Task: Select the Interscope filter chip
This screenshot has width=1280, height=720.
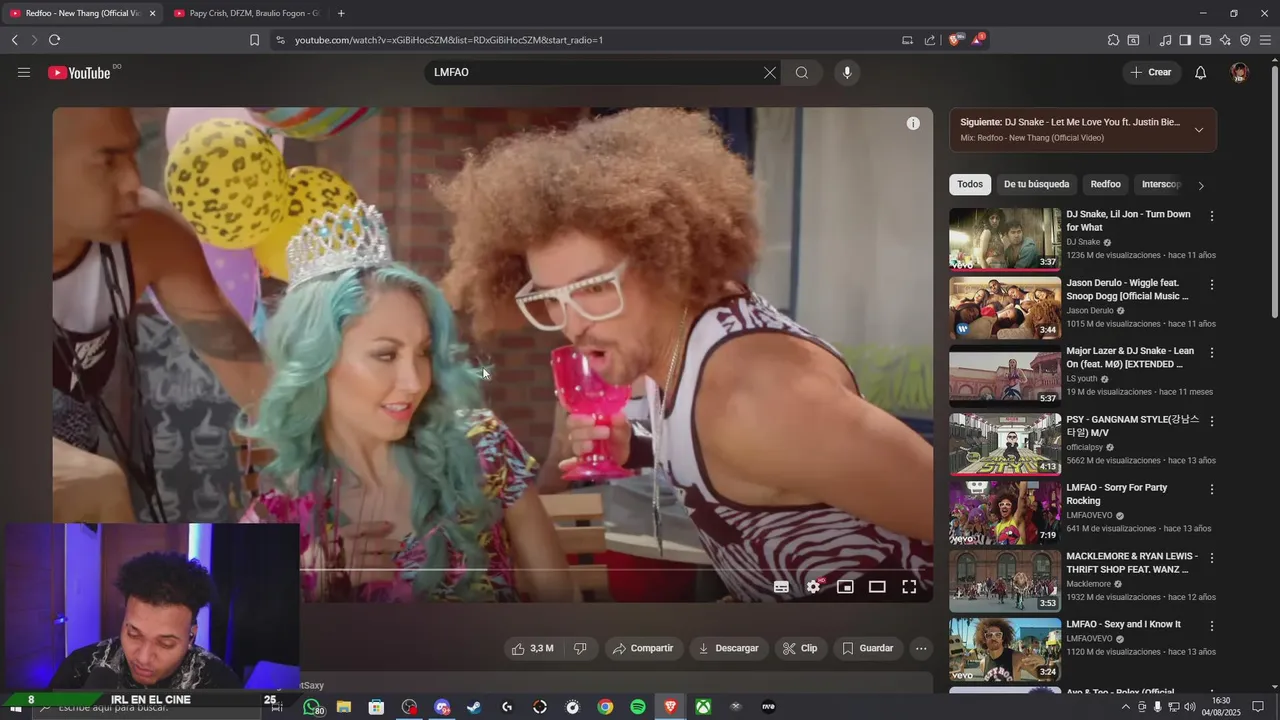Action: point(1161,184)
